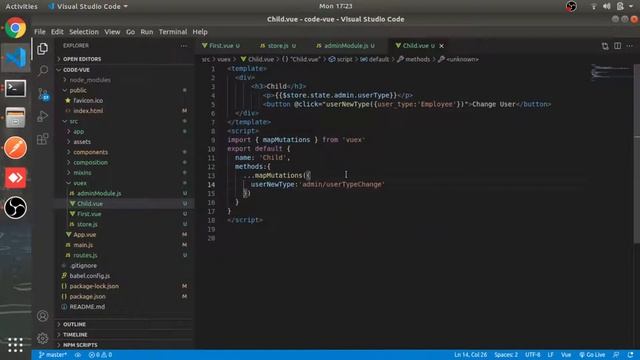Open the Search view in the activity bar
The width and height of the screenshot is (640, 360).
[x=42, y=71]
